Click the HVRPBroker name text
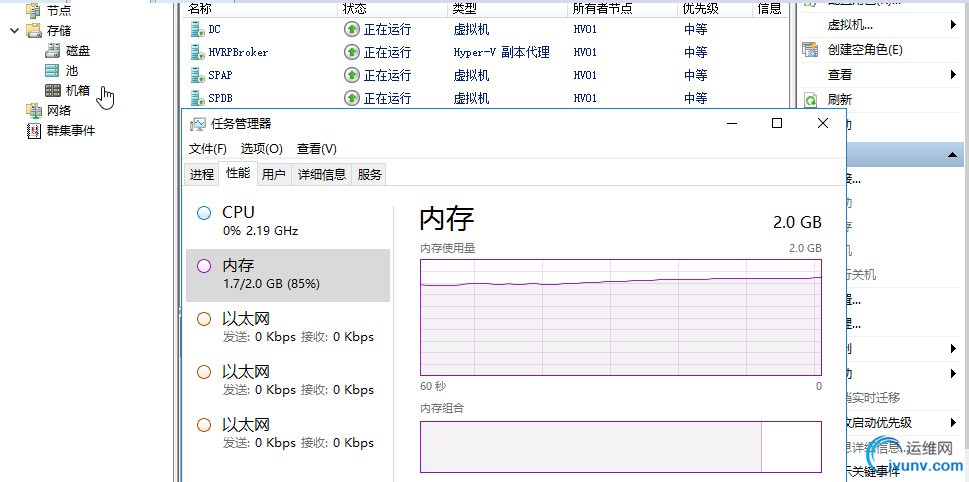 [239, 52]
